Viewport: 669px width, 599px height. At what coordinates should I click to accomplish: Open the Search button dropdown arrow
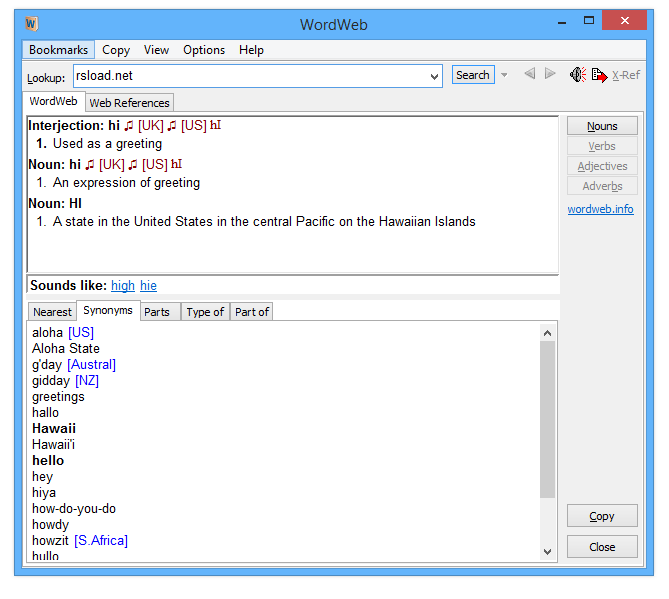pyautogui.click(x=505, y=75)
